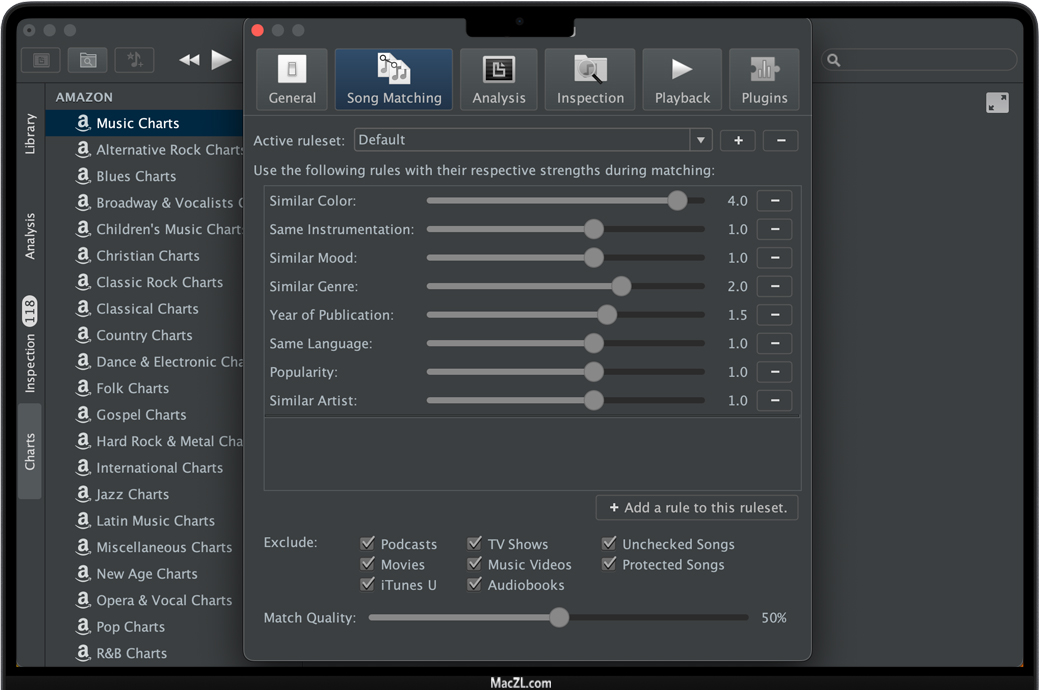Screen dimensions: 1040x690
Task: Open the General preferences pane
Action: click(292, 79)
